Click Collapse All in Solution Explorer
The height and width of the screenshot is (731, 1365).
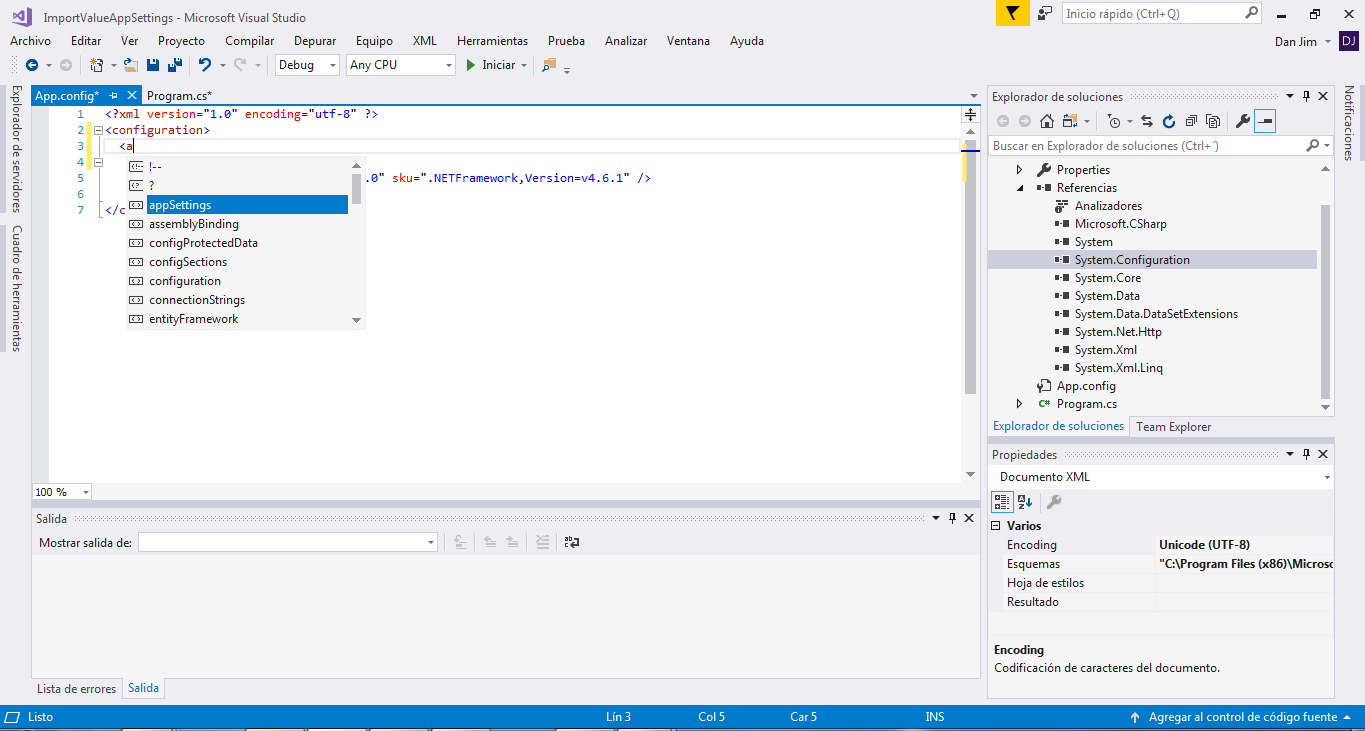(1190, 121)
